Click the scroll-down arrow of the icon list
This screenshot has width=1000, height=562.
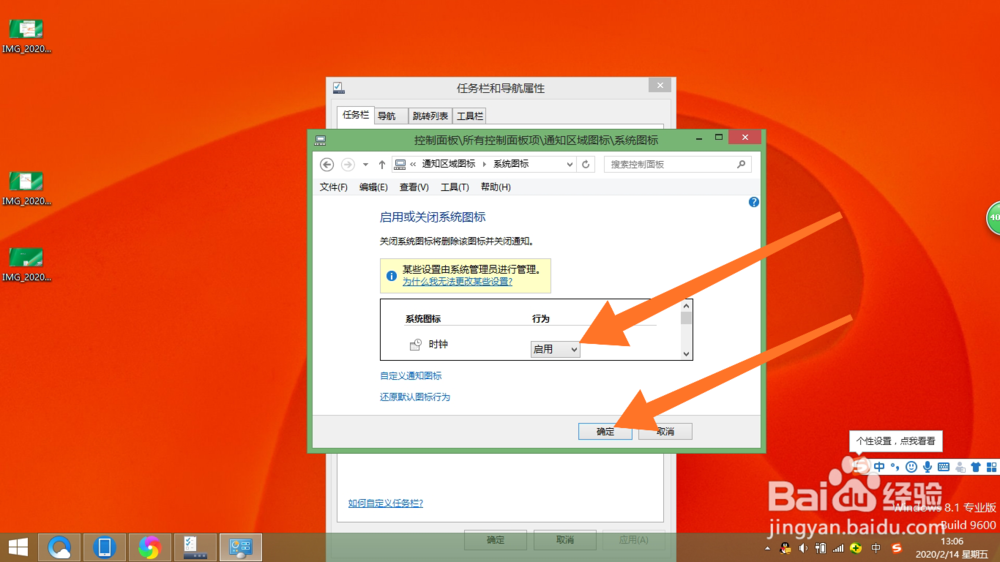coord(686,354)
